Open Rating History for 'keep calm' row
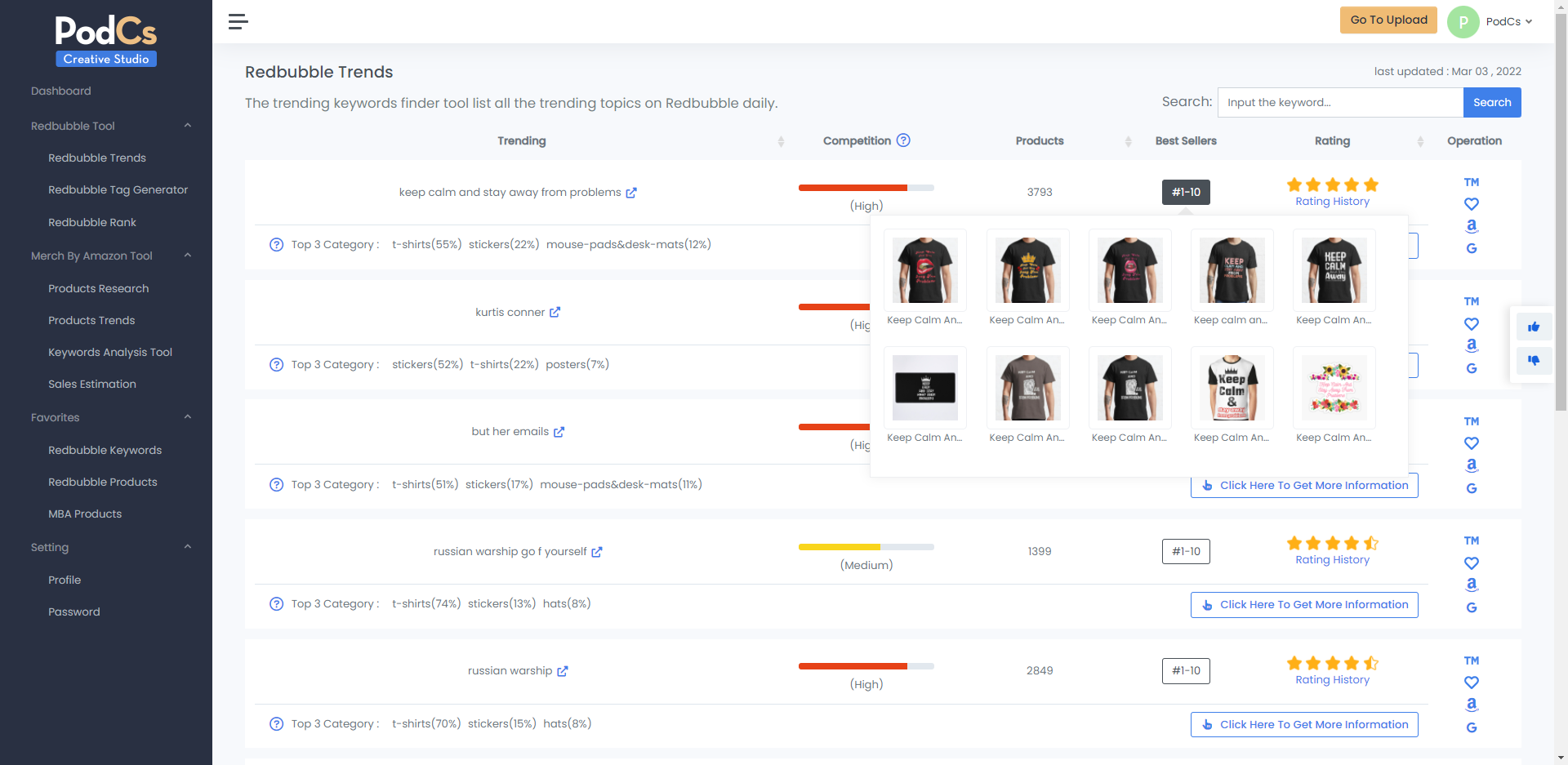The height and width of the screenshot is (765, 1568). pos(1332,202)
